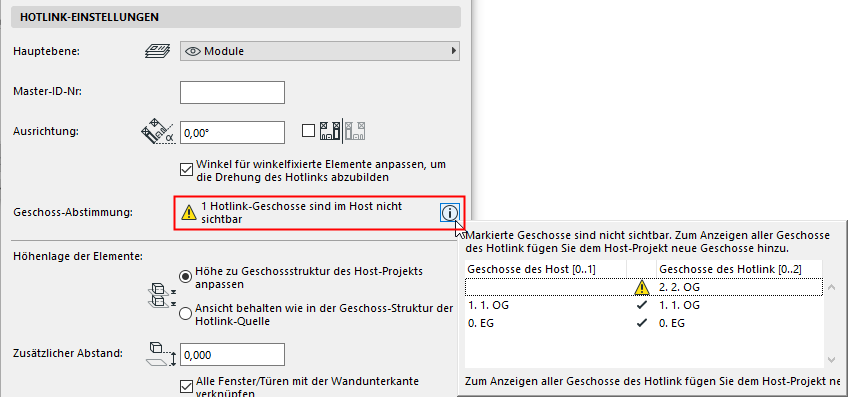Uncheck 'Alle Fenster/Türen mit der Wandunterkante verknüpfen'
This screenshot has height=397, width=848.
(x=187, y=386)
